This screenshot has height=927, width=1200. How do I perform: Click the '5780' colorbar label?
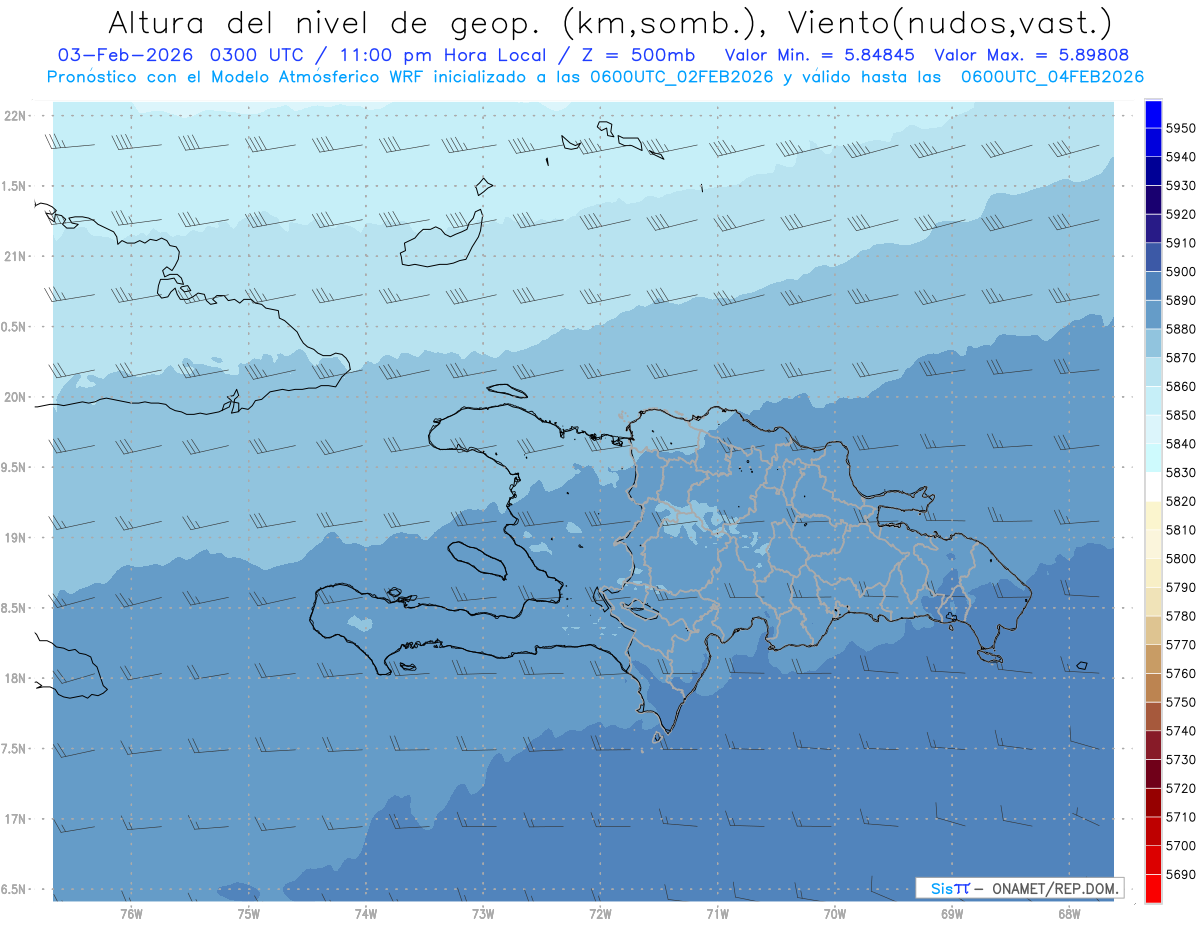[1180, 616]
